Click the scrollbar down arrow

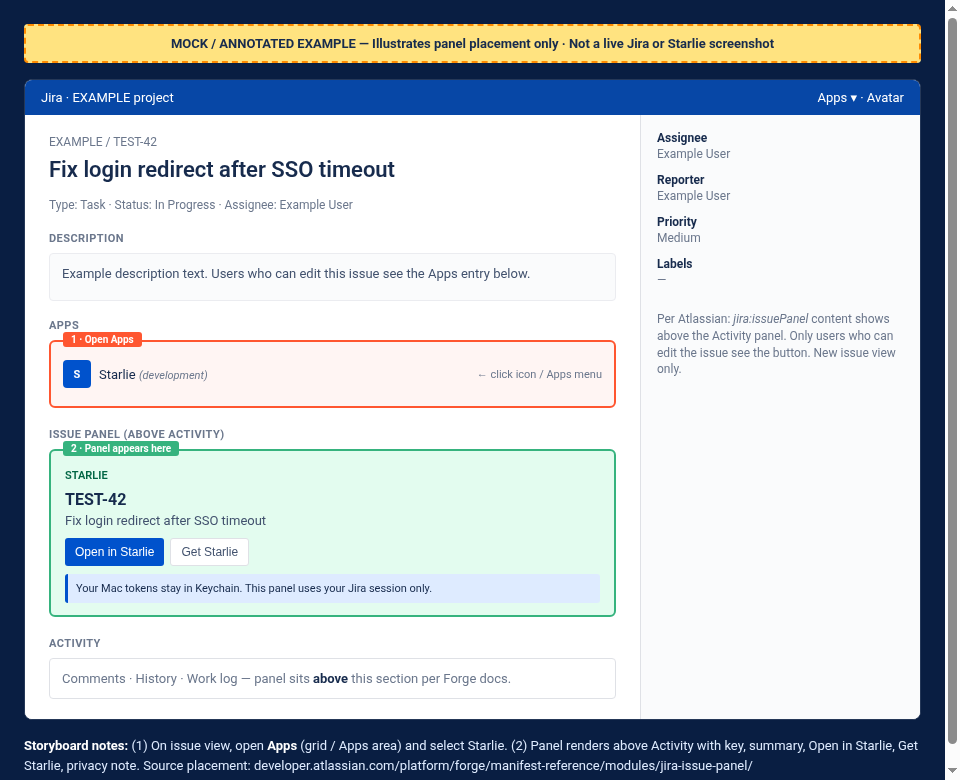pos(953,770)
